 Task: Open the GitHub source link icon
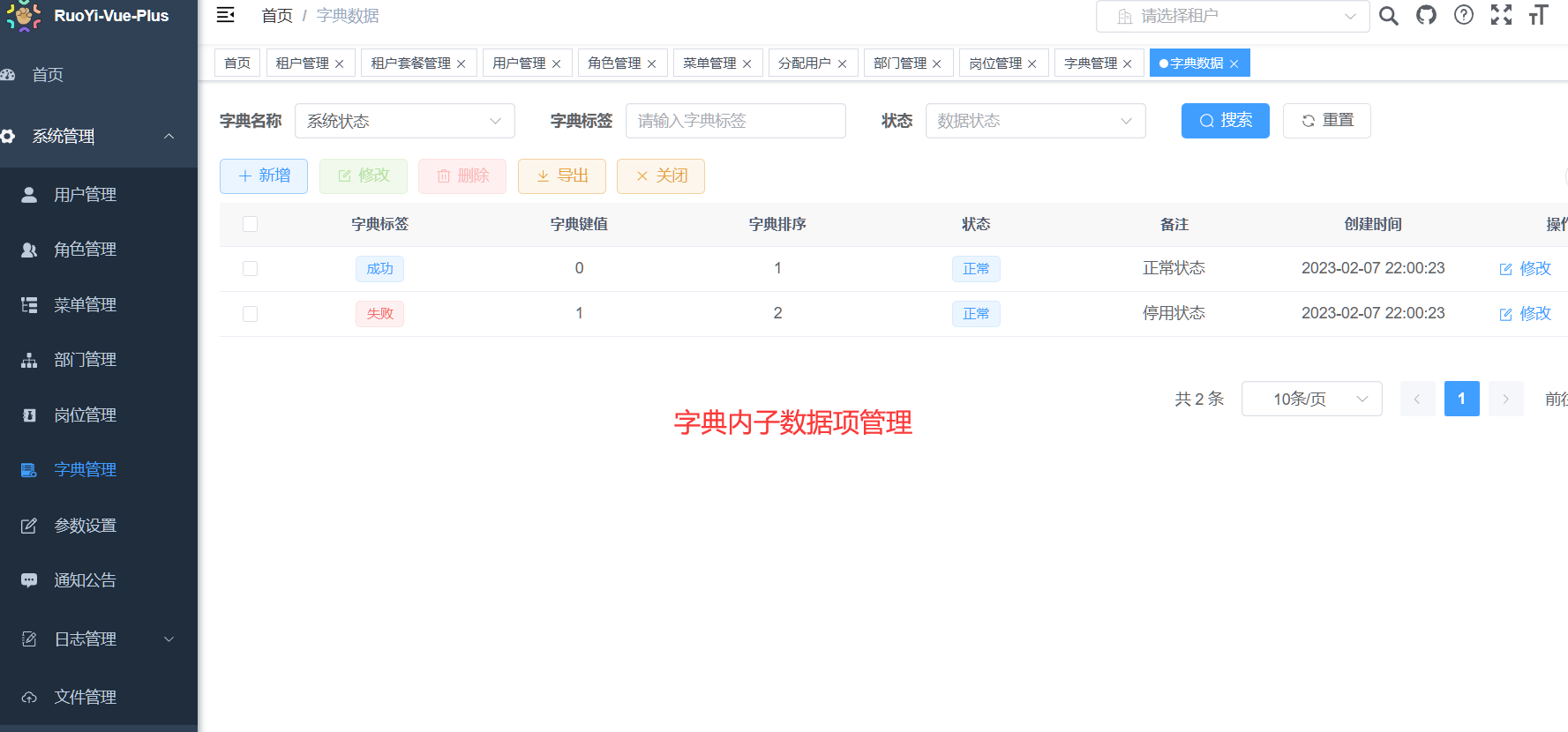(1426, 15)
